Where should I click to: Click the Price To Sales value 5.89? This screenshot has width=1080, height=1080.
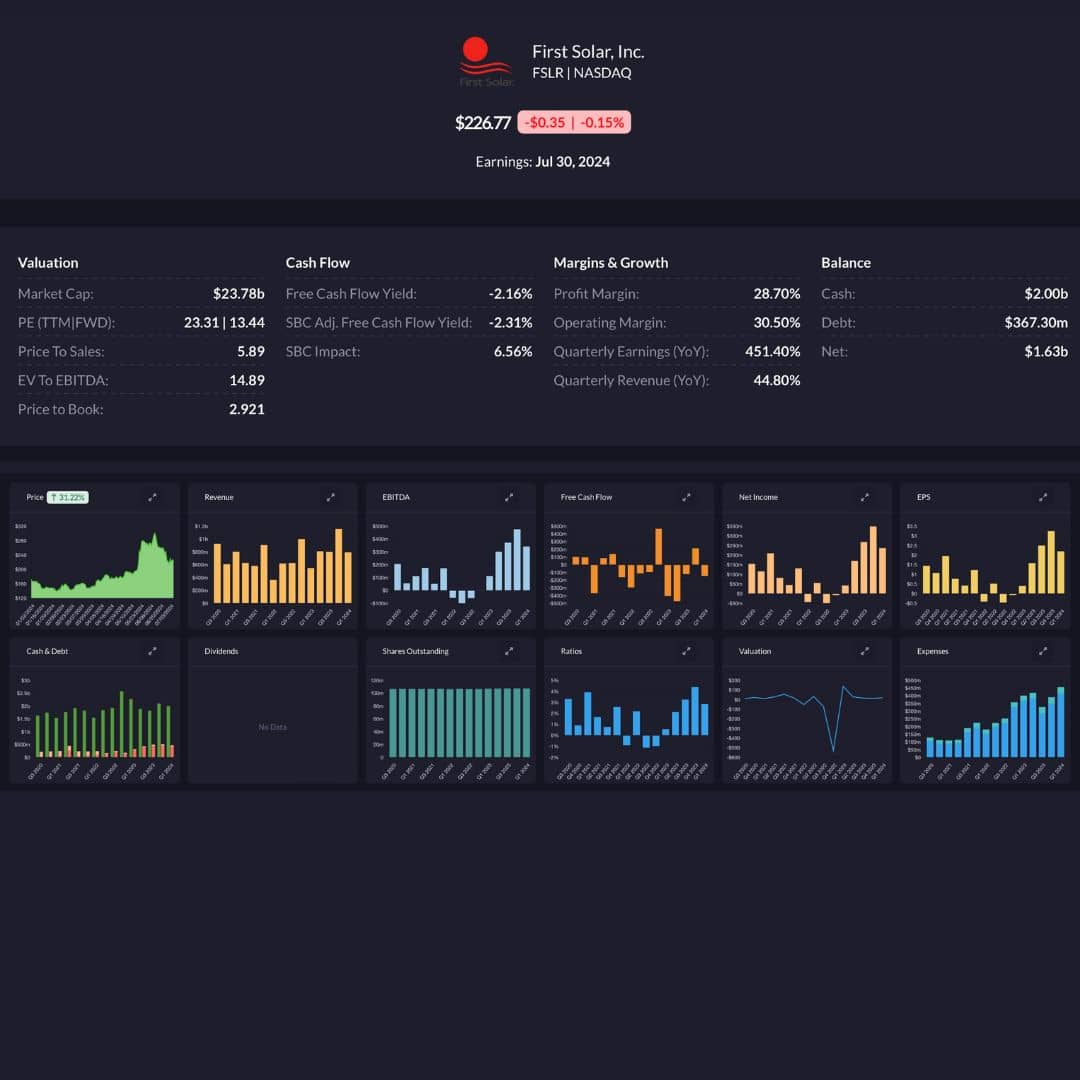click(x=251, y=351)
